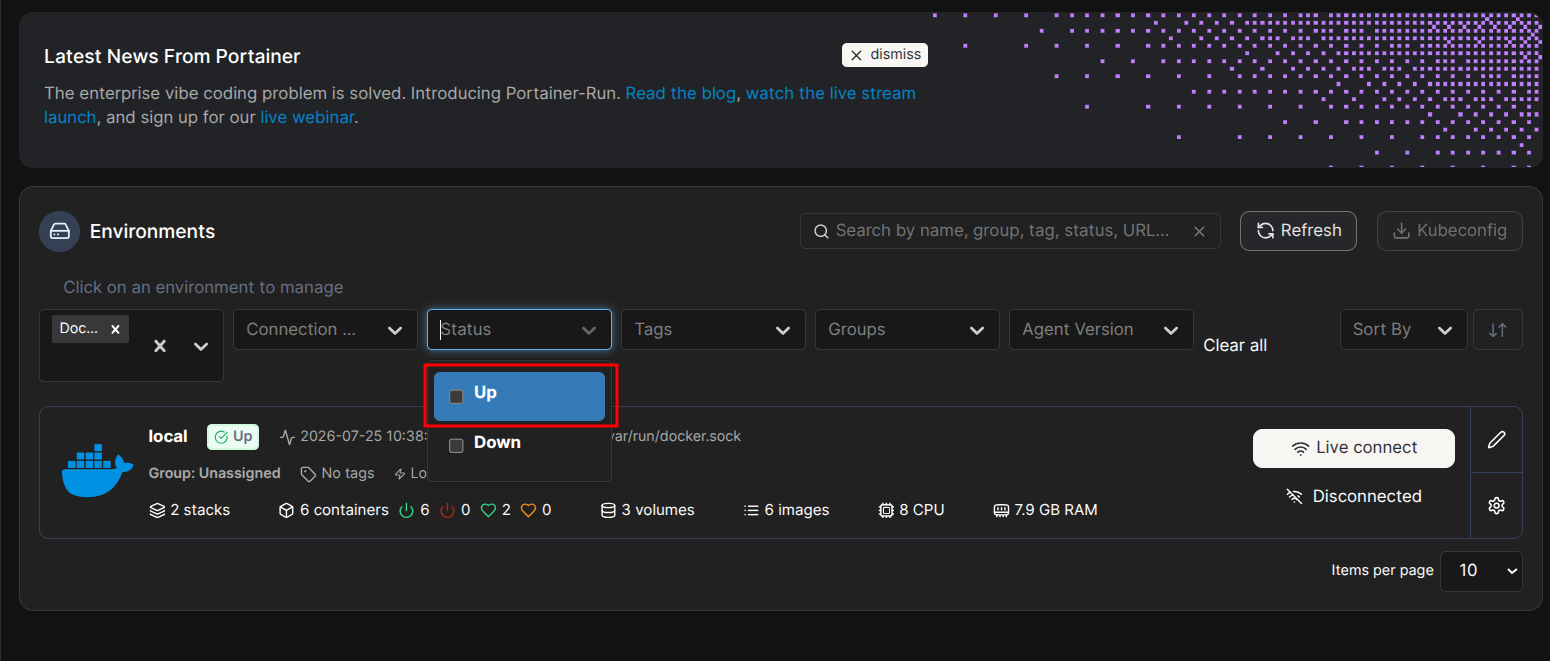Open the Connection type filter dropdown
Image resolution: width=1550 pixels, height=661 pixels.
325,329
